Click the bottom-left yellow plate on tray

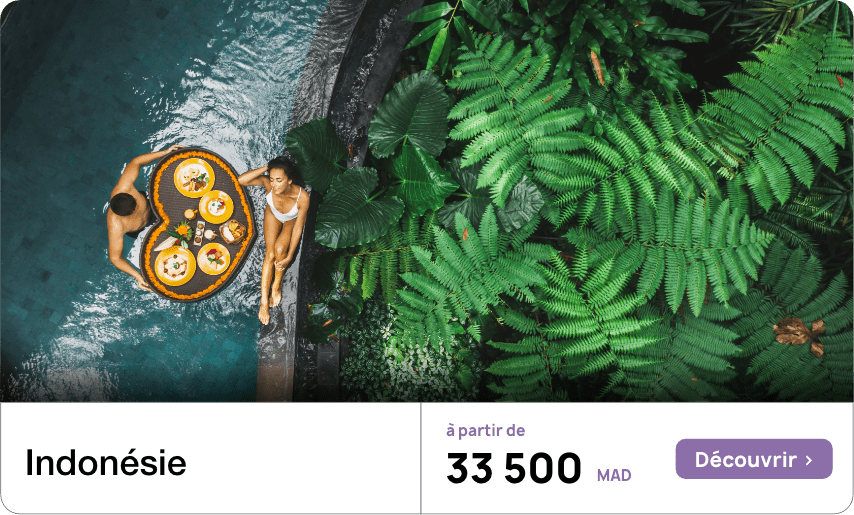click(x=175, y=265)
